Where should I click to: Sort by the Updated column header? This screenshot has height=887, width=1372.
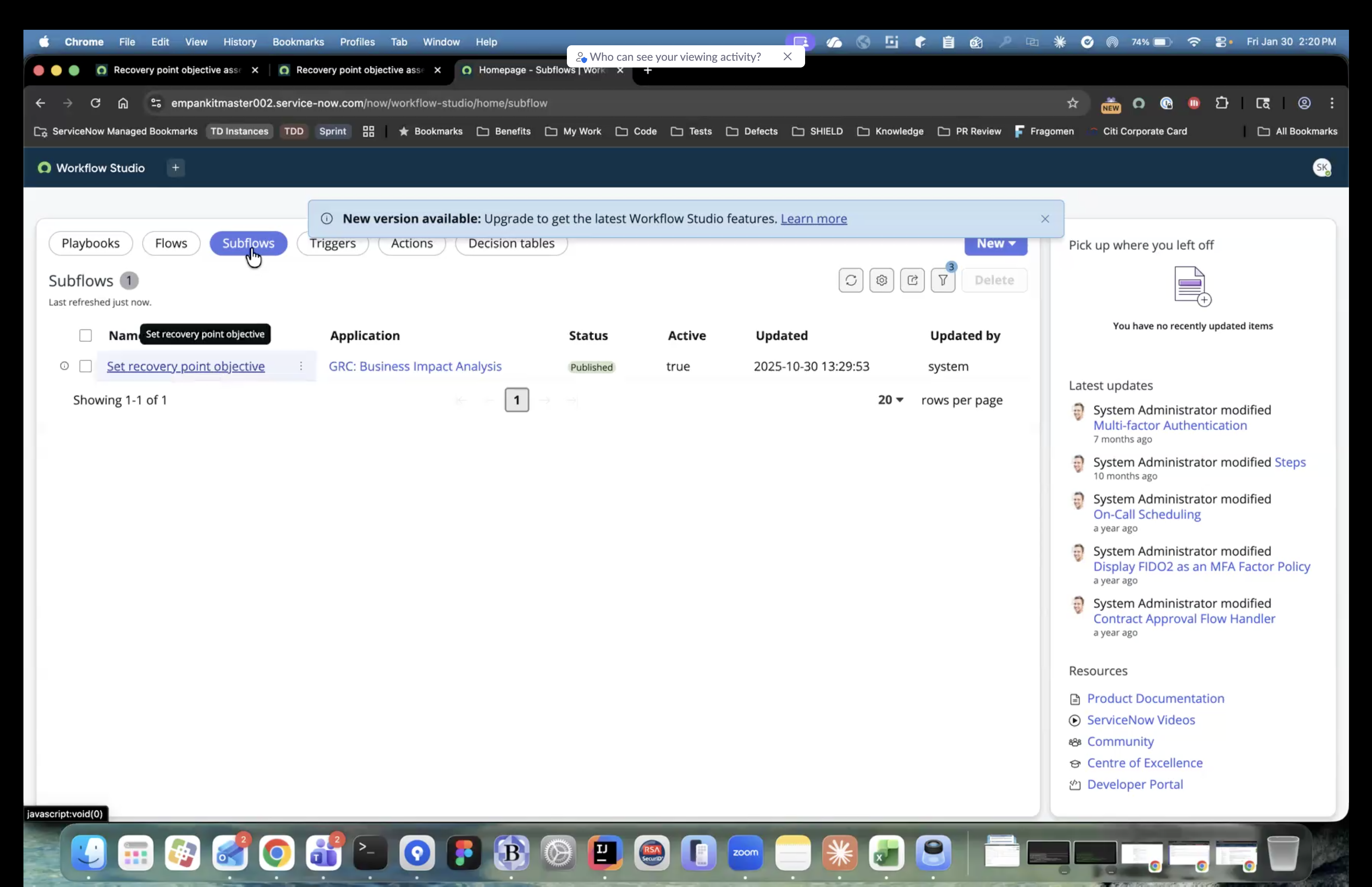tap(781, 335)
